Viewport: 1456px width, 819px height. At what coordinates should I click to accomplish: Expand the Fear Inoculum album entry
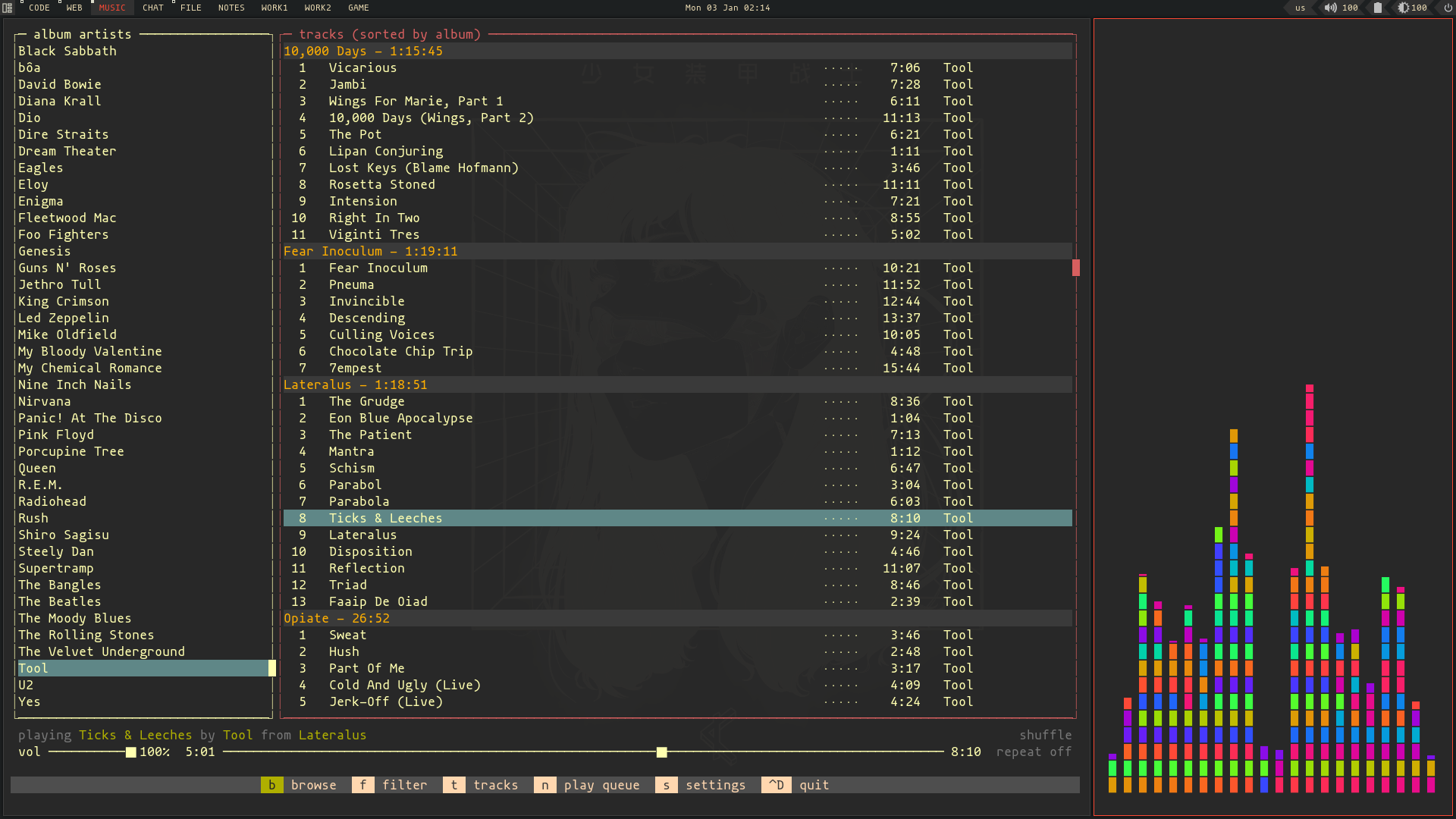click(x=369, y=251)
